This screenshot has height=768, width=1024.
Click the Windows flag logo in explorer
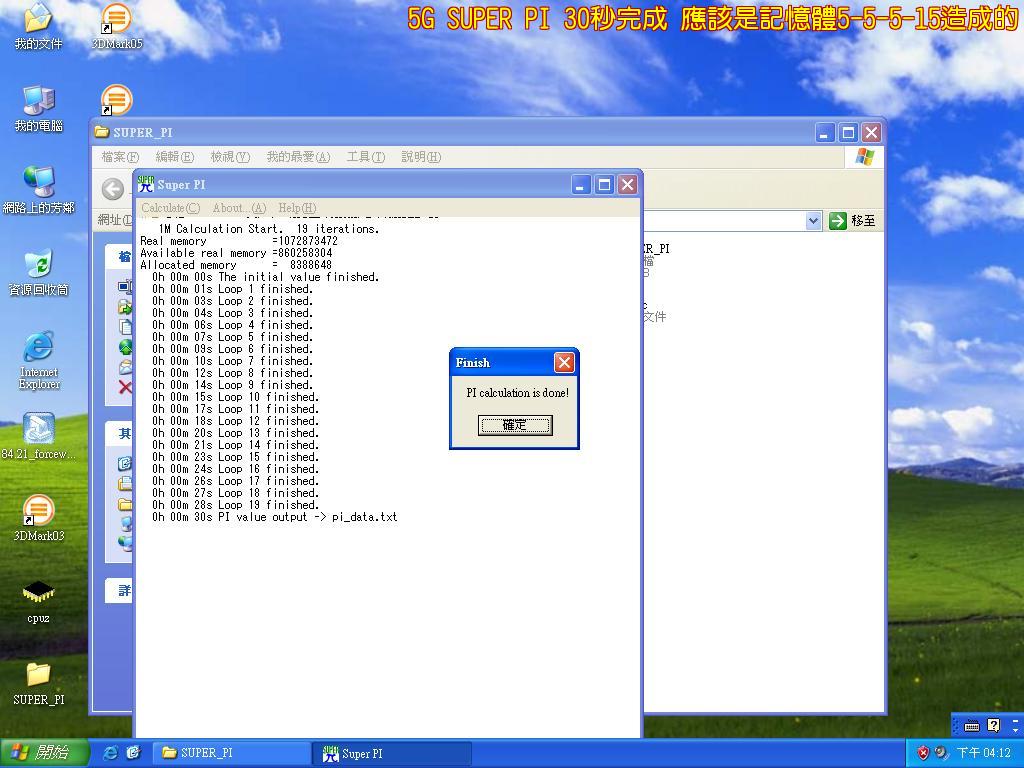[x=864, y=157]
